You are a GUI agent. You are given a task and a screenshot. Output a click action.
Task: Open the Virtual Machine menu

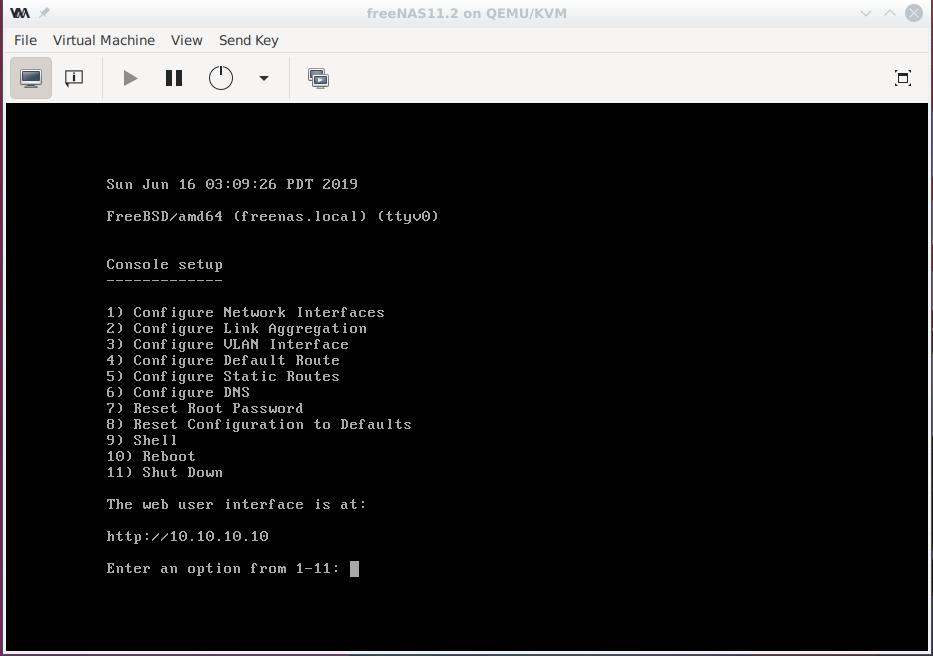pos(104,40)
